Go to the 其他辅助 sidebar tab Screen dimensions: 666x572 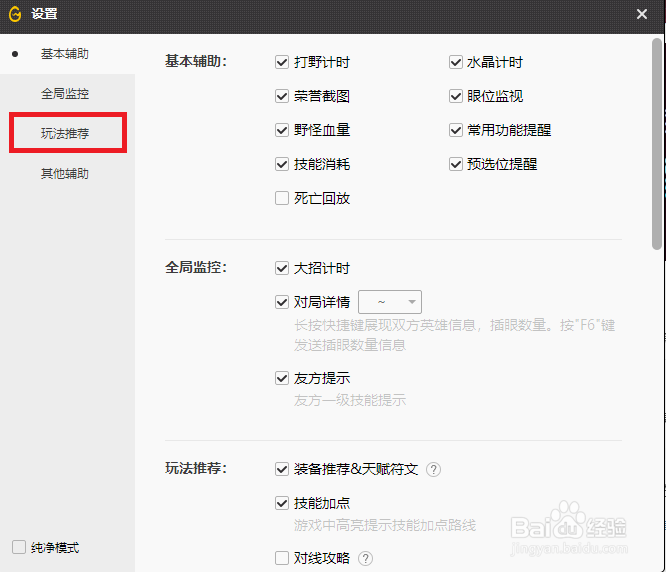tap(65, 173)
